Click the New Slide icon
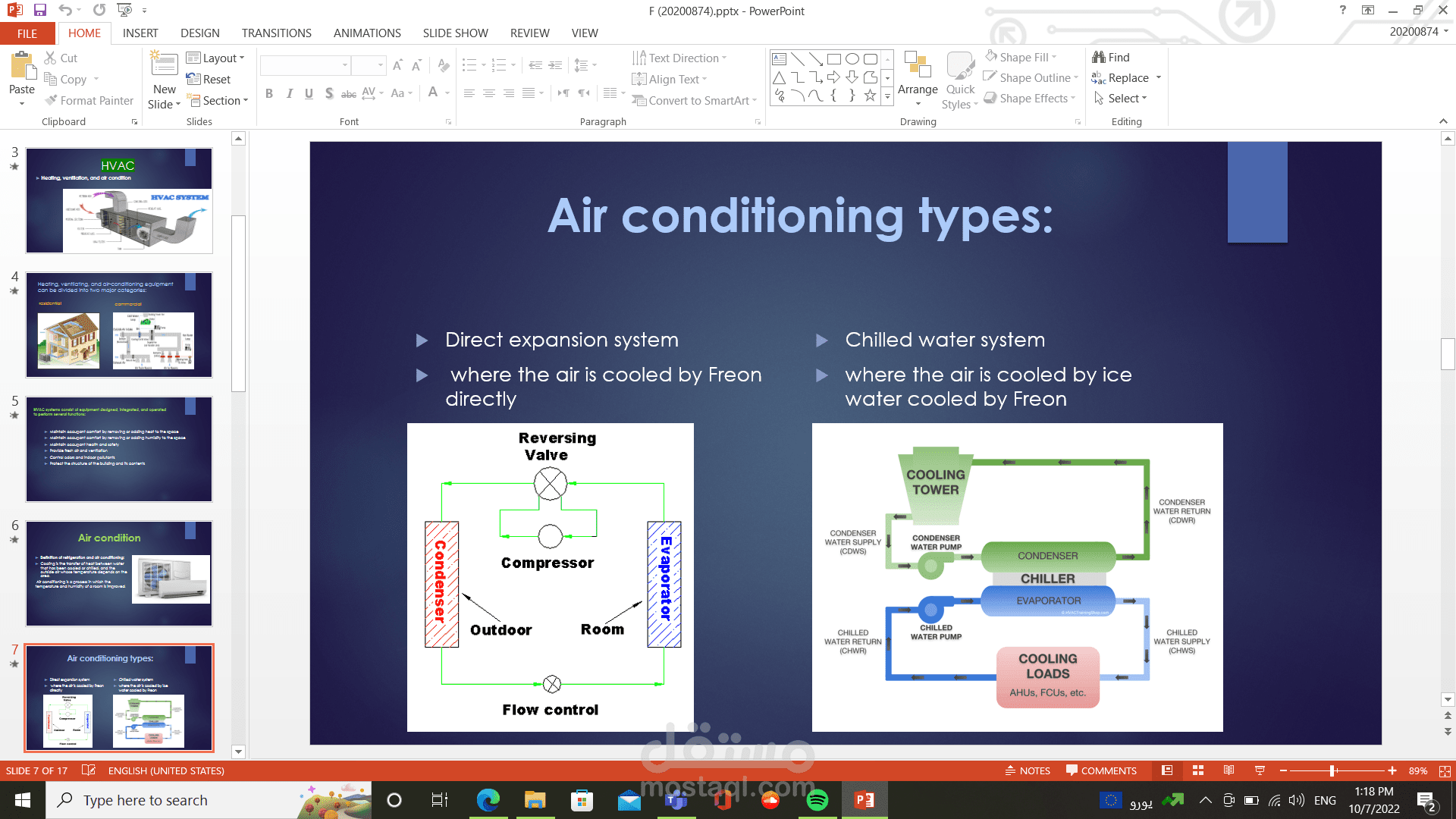The height and width of the screenshot is (819, 1456). pyautogui.click(x=164, y=64)
